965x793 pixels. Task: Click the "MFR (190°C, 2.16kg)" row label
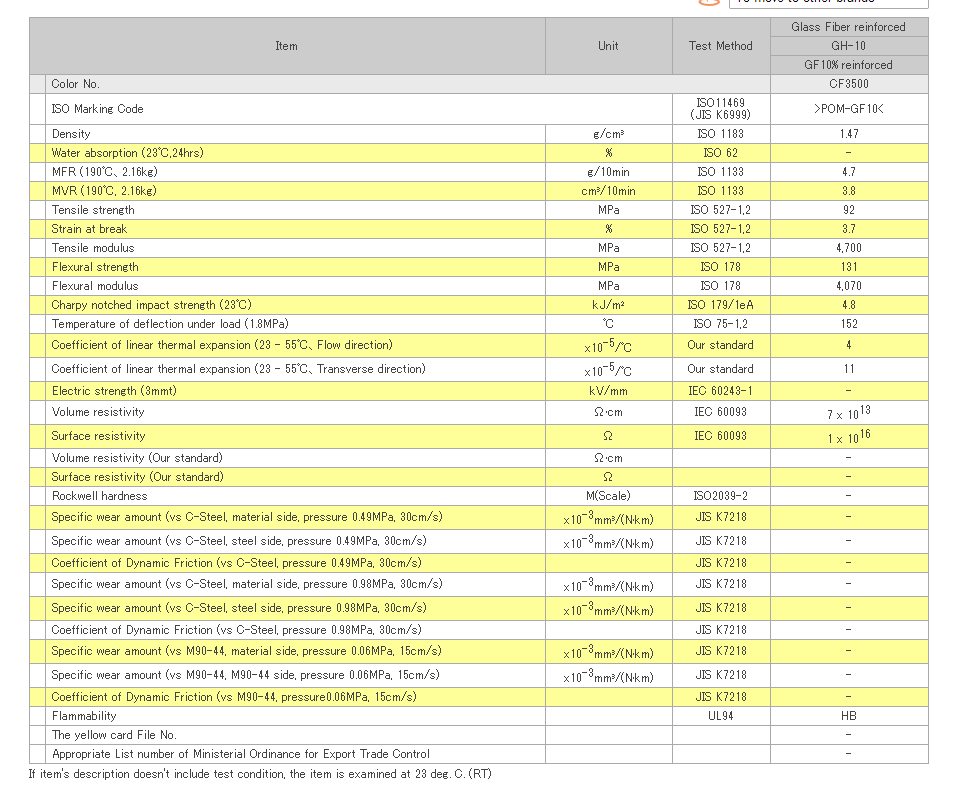point(105,172)
